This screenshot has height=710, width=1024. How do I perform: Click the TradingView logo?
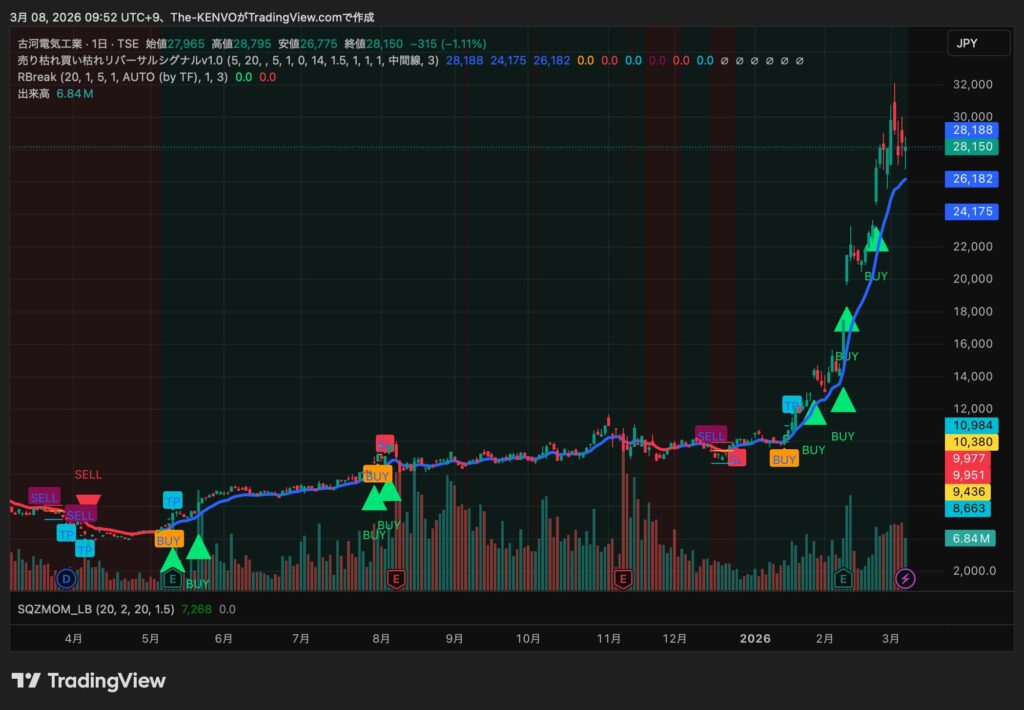pos(88,681)
